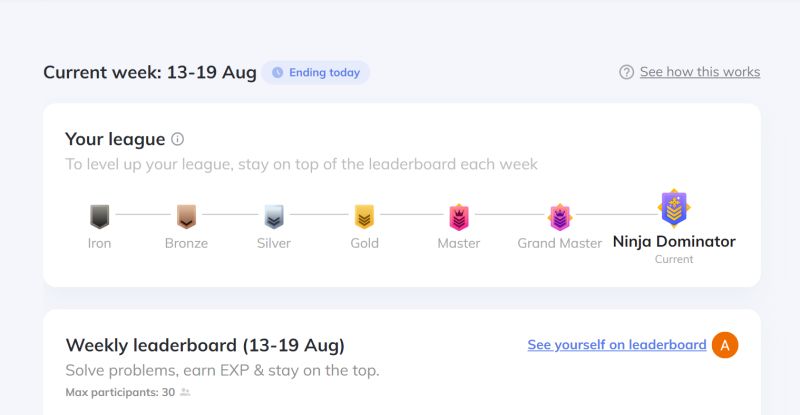Click the Current week 13-19 Aug heading
The image size is (800, 415).
pyautogui.click(x=150, y=72)
